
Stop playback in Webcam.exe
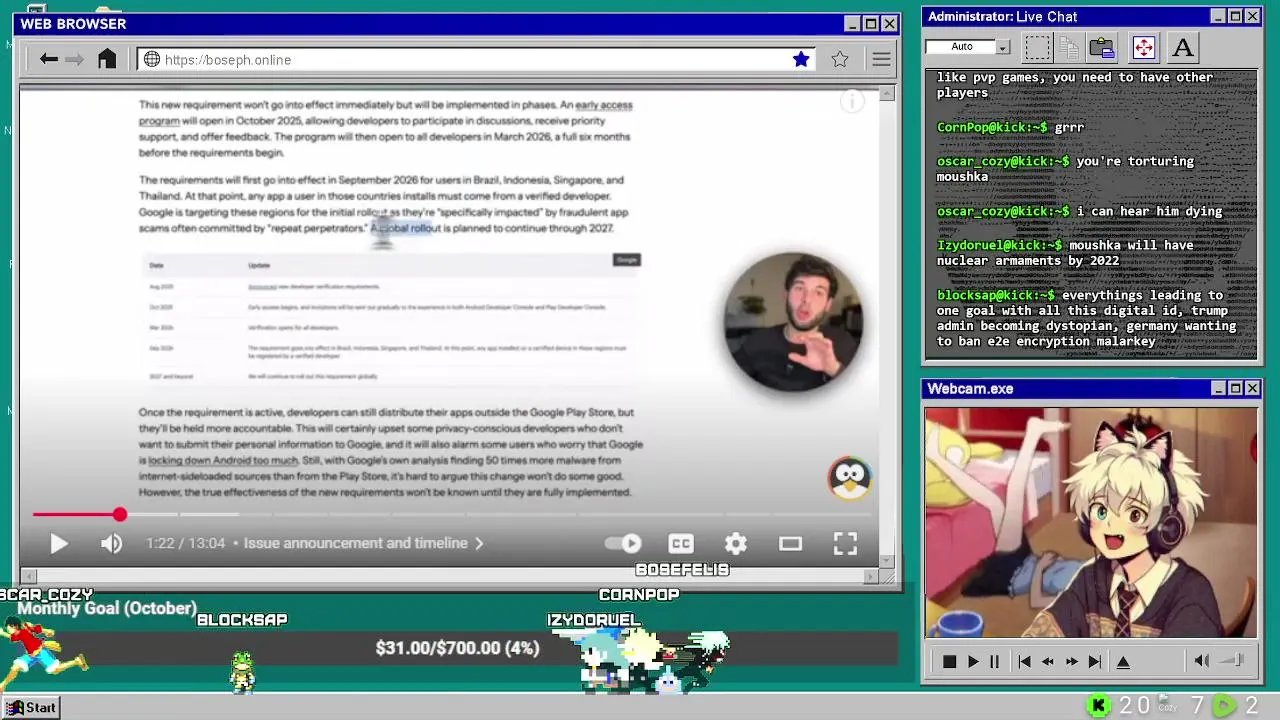949,661
